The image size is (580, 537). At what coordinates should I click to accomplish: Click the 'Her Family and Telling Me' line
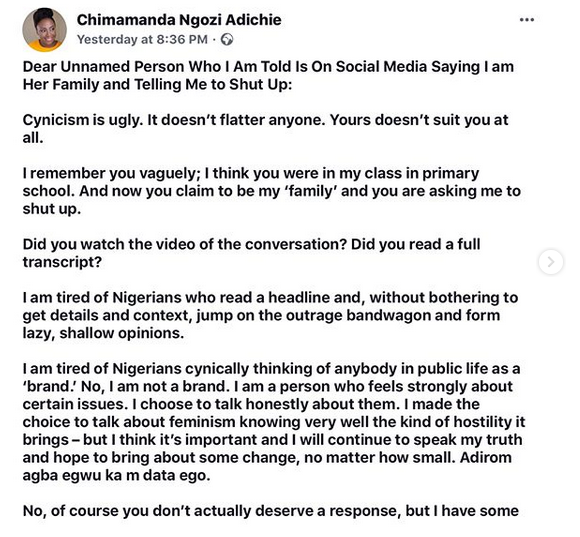pyautogui.click(x=157, y=84)
